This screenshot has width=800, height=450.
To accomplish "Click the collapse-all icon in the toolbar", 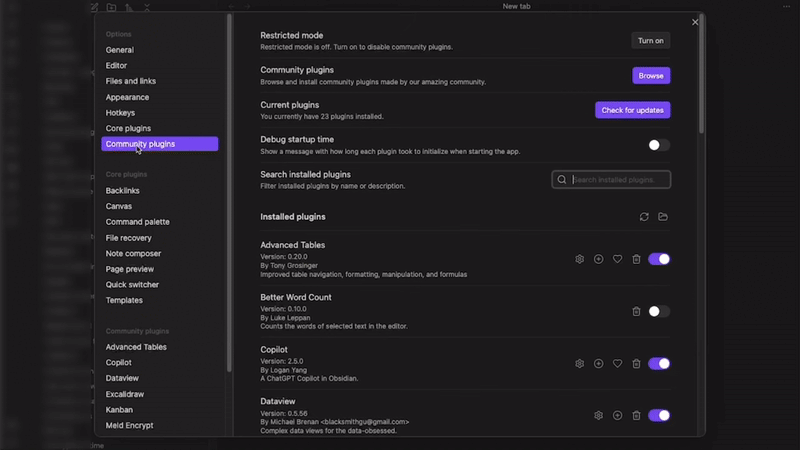I will (147, 7).
